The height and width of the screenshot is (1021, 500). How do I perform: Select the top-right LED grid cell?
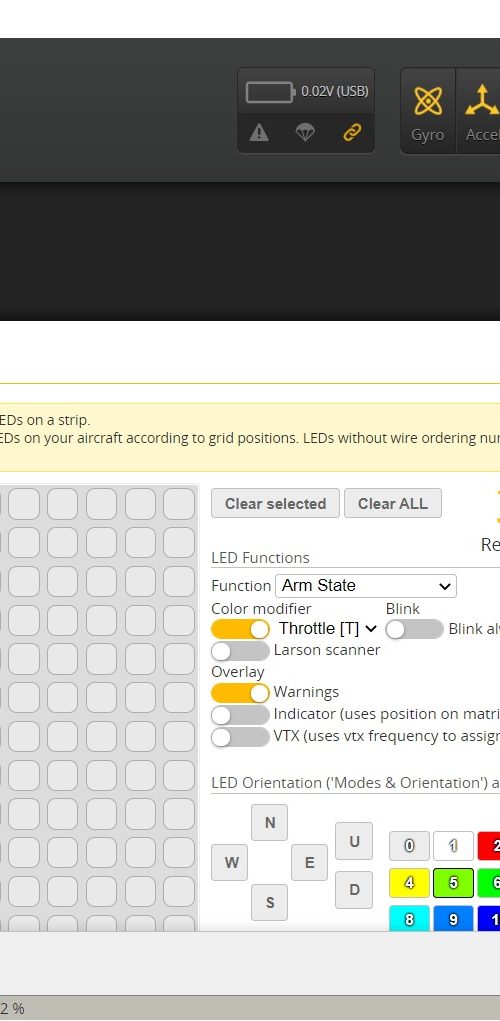(x=179, y=504)
